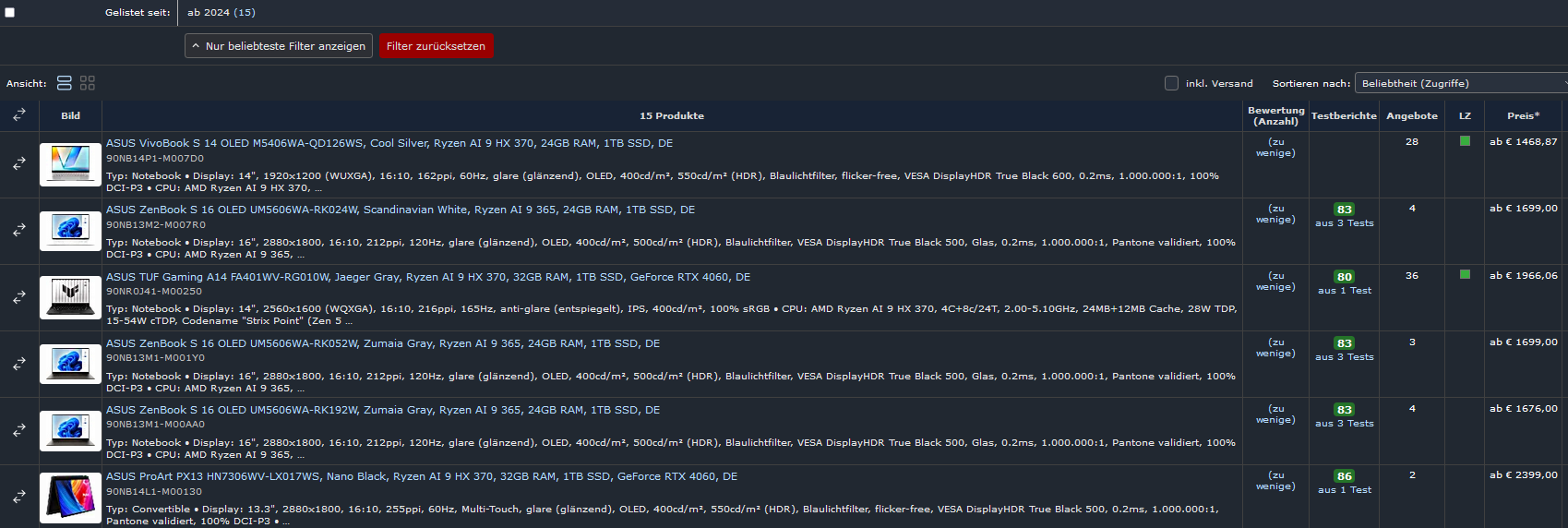Open ZenBook UM5606WA-RK052W product thumbnail
The width and height of the screenshot is (1568, 528).
[70, 364]
